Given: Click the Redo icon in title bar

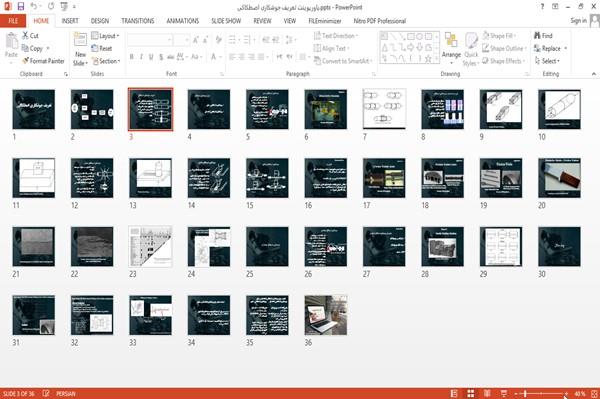Looking at the screenshot, I should (51, 7).
